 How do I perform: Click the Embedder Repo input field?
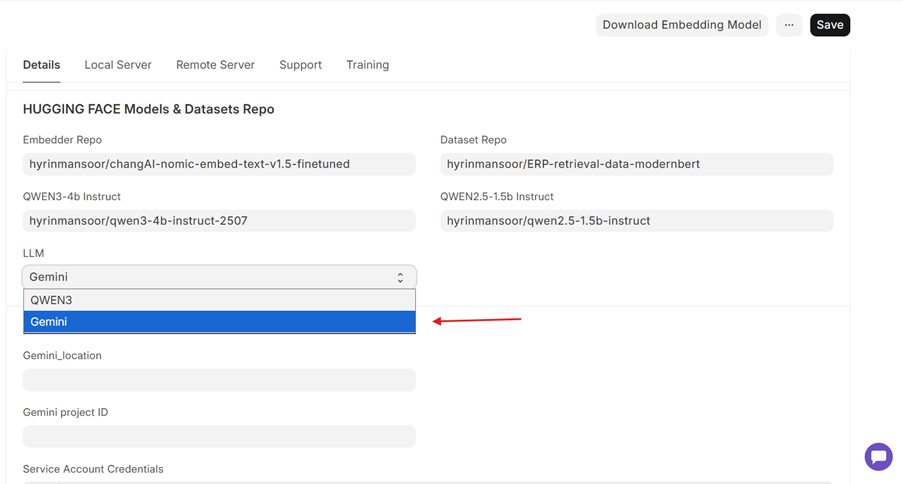click(219, 164)
